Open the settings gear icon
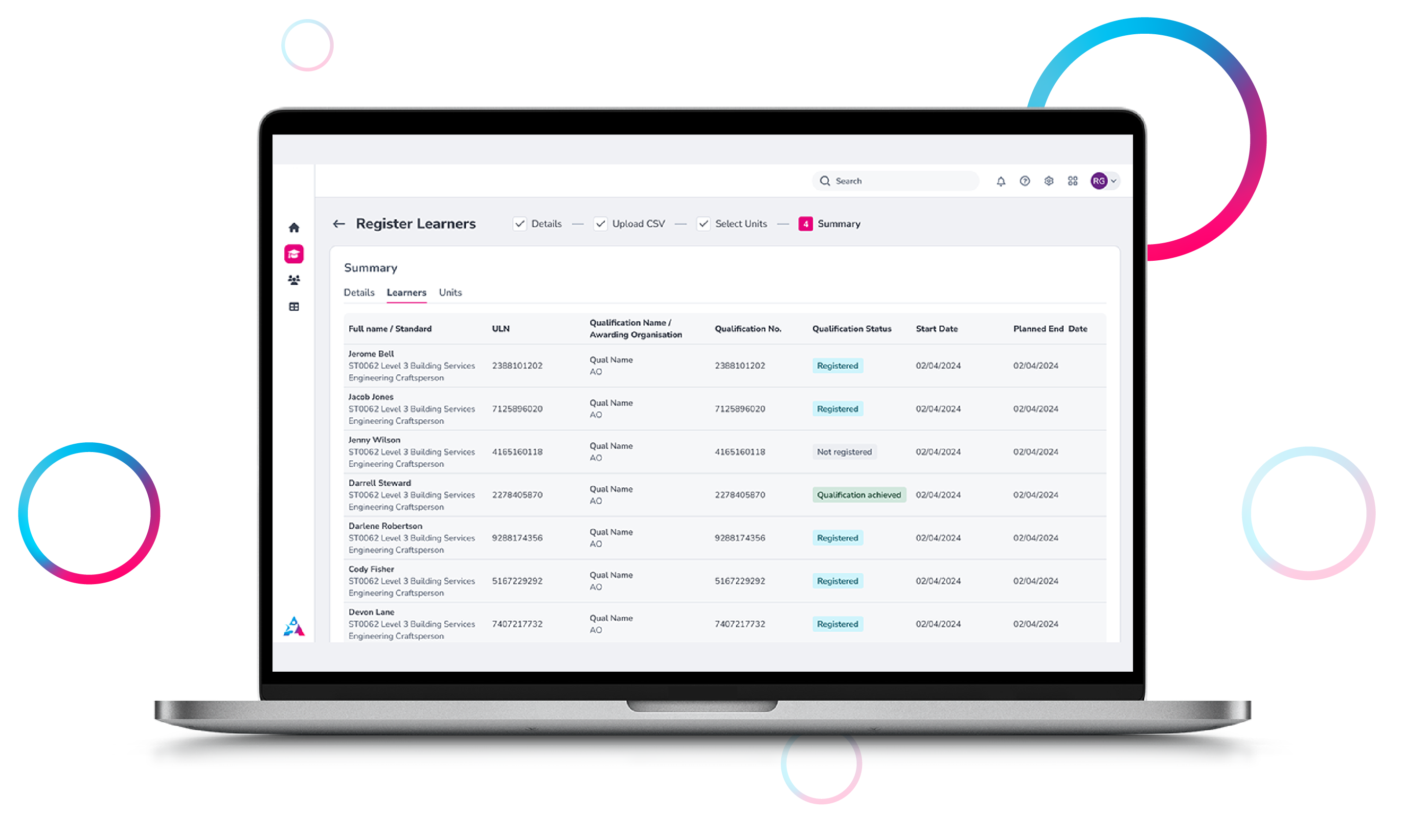The width and height of the screenshot is (1406, 840). [1050, 181]
